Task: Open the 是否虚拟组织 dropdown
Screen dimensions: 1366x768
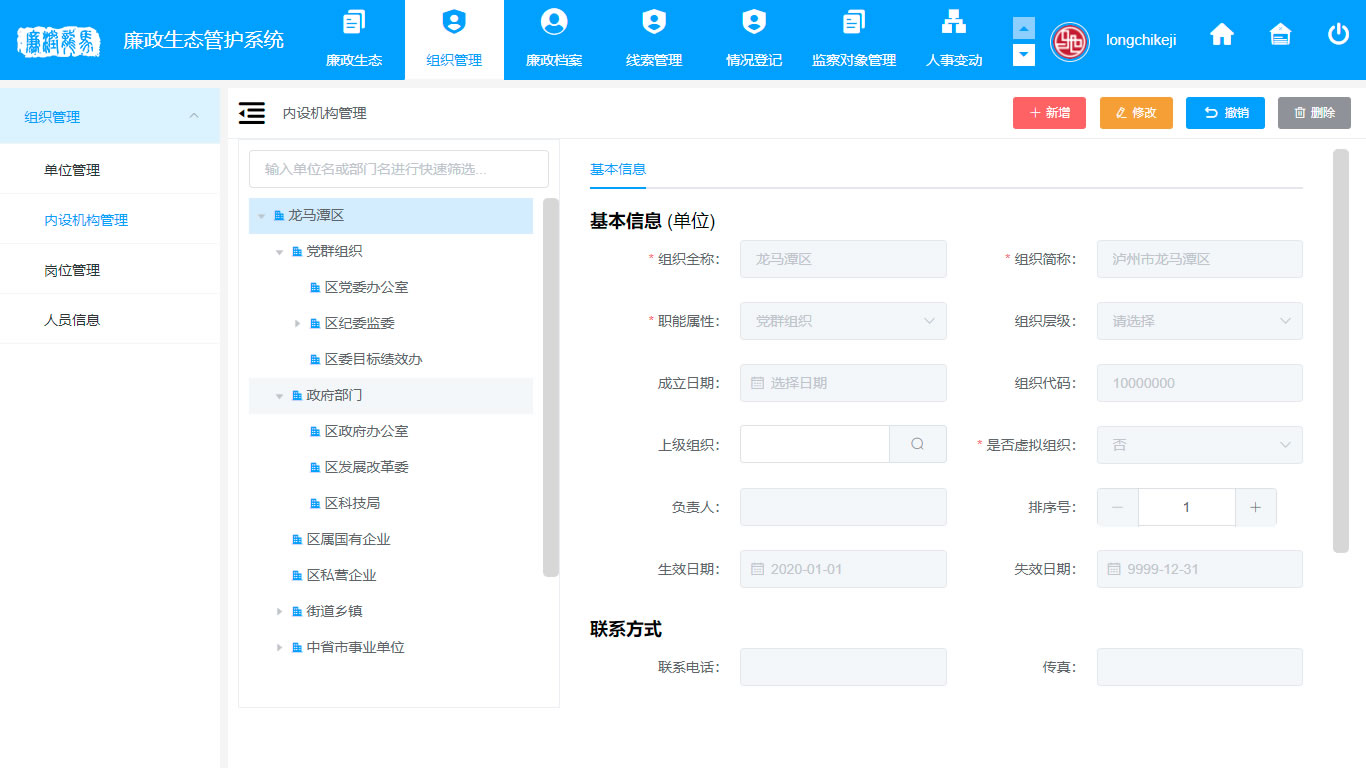Action: [1199, 445]
